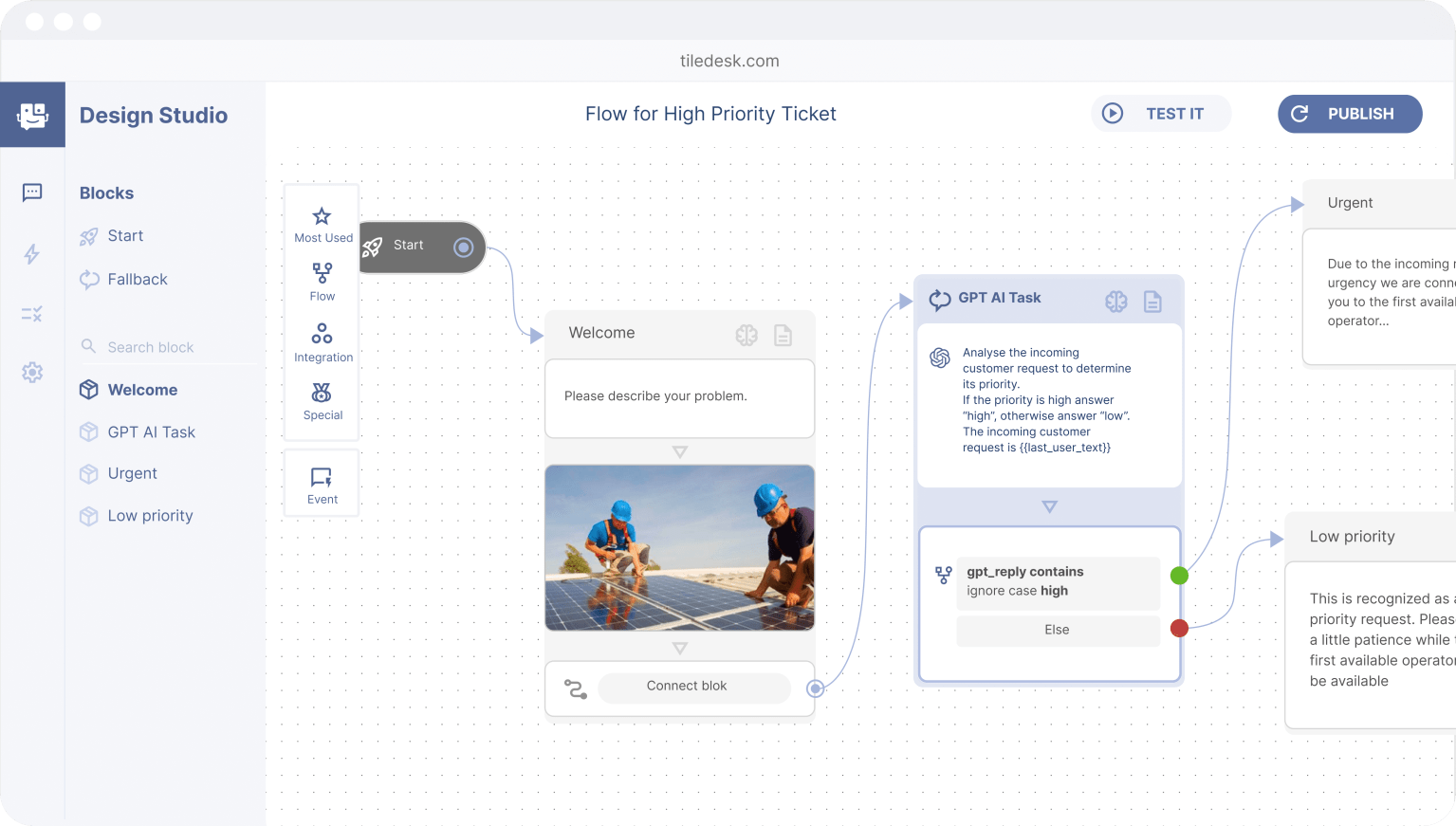Expand the triangle below the 'Please describe your problem' message
Screen dimensions: 1456x826
pyautogui.click(x=679, y=453)
